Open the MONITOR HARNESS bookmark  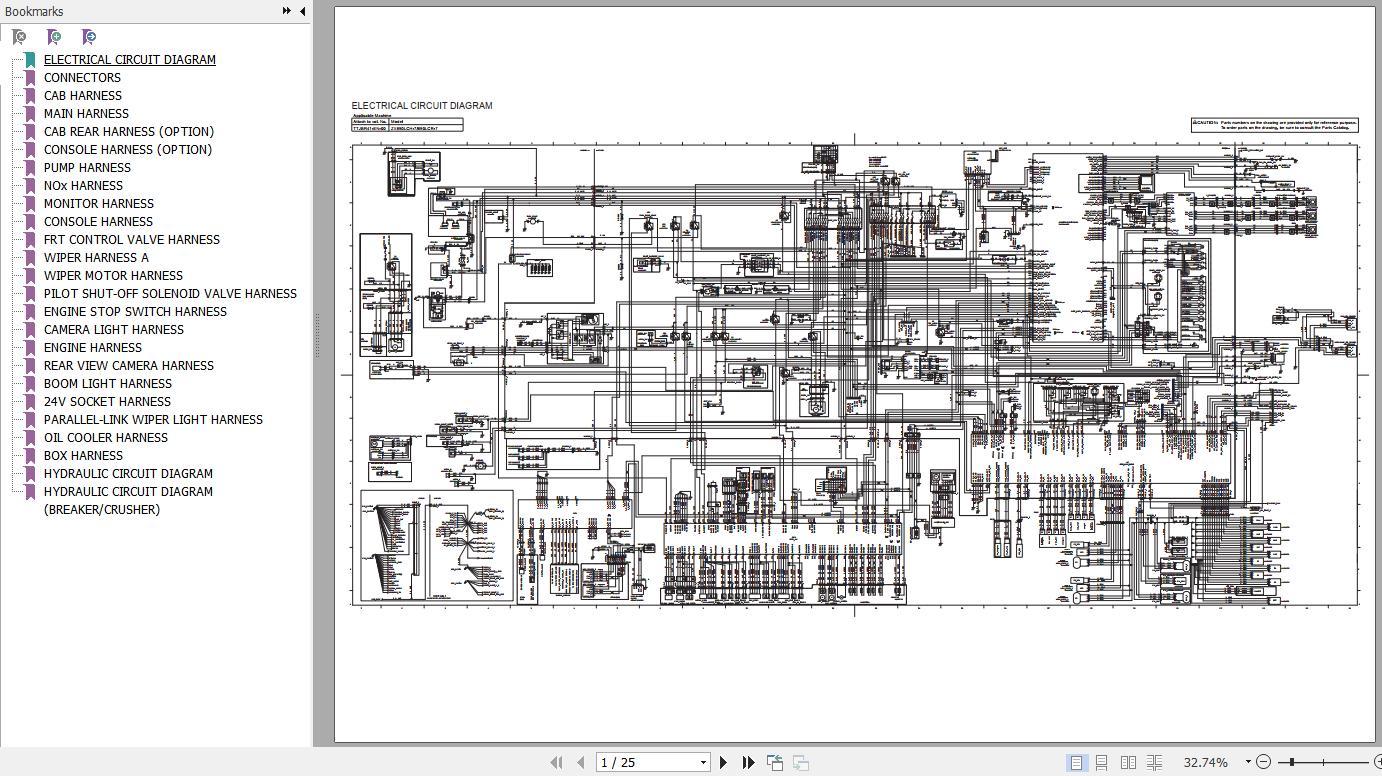coord(99,203)
